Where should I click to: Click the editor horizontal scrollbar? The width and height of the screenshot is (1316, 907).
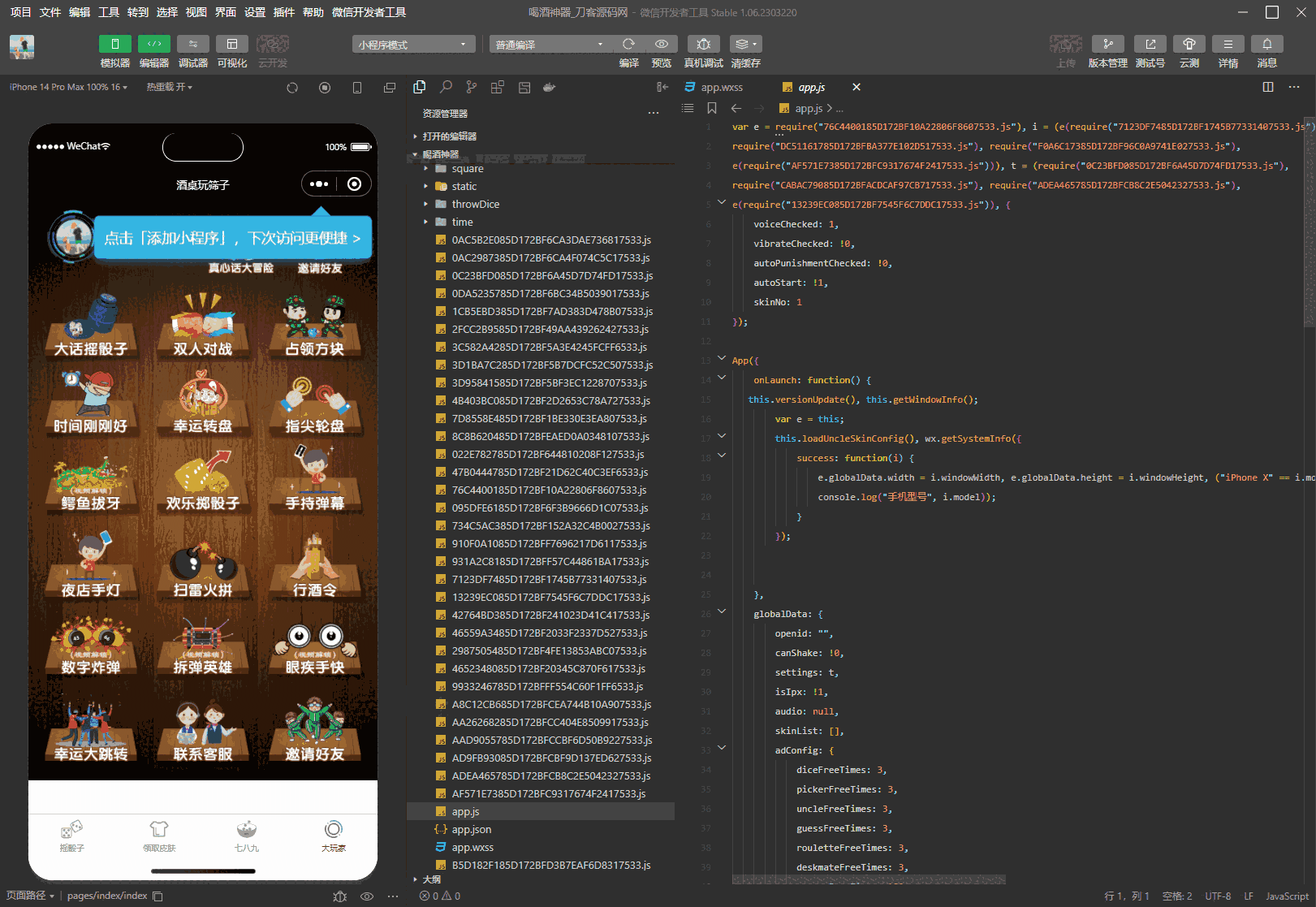coord(869,879)
